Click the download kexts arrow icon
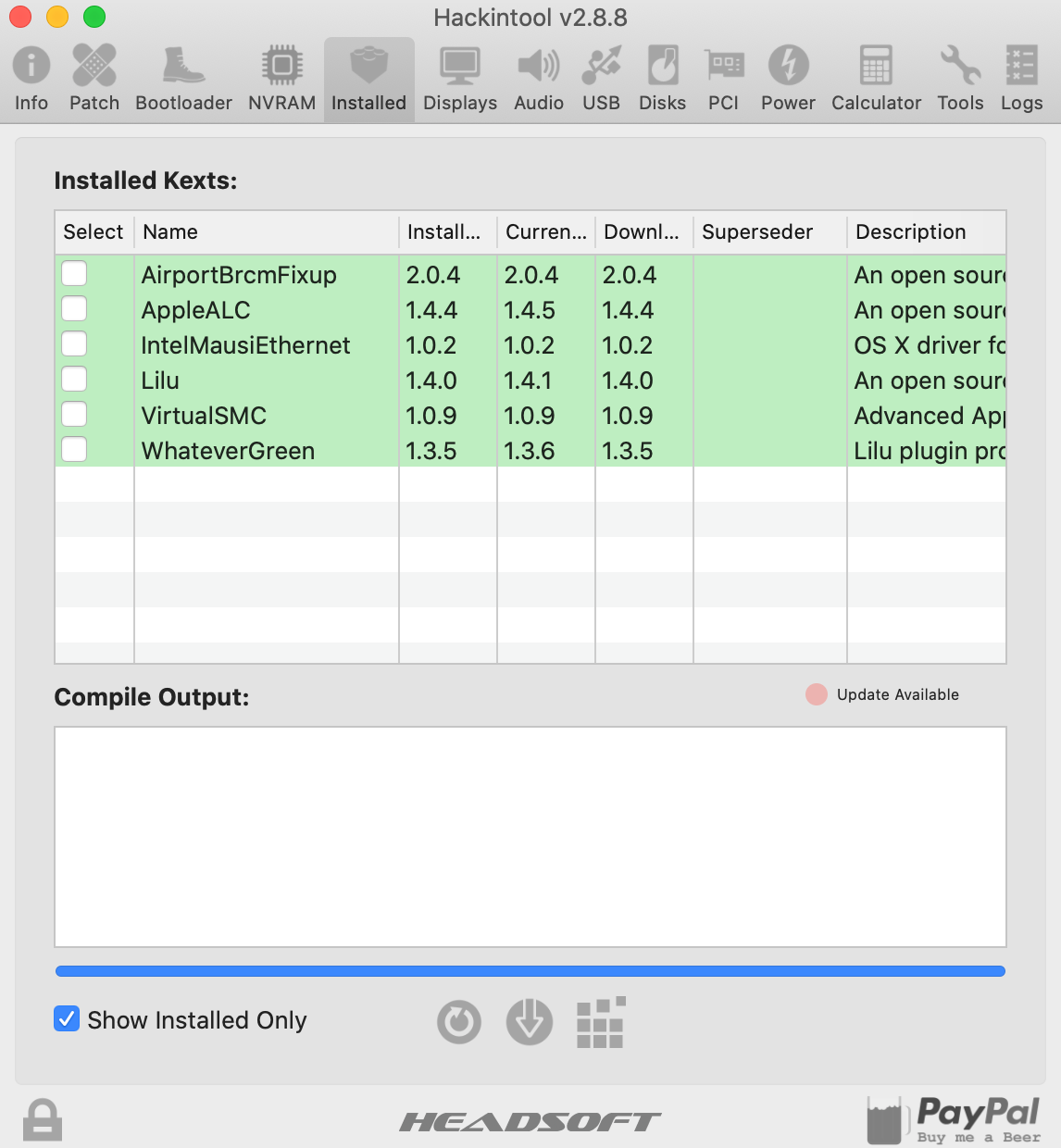1061x1148 pixels. tap(530, 1022)
